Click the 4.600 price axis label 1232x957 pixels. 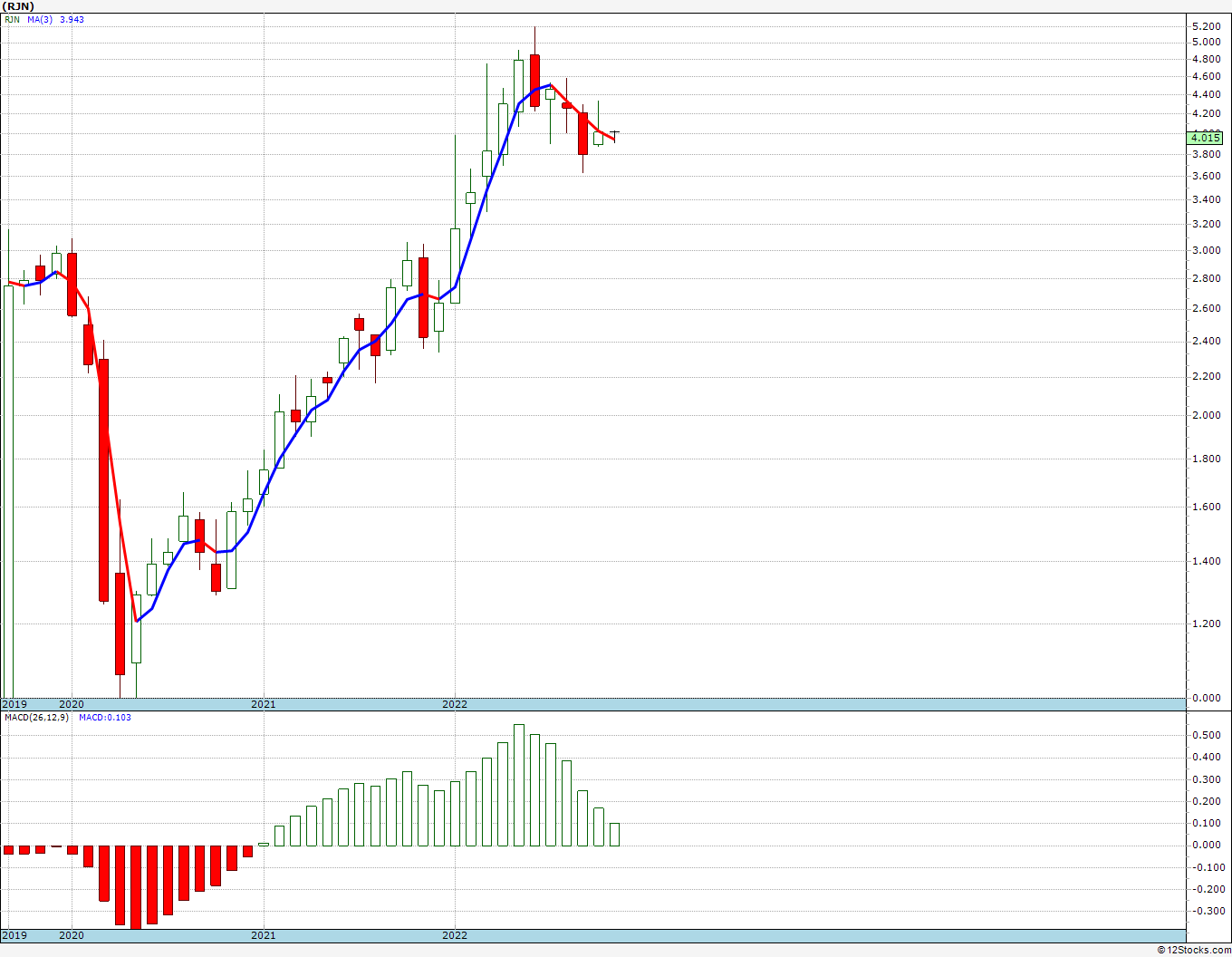(1205, 77)
